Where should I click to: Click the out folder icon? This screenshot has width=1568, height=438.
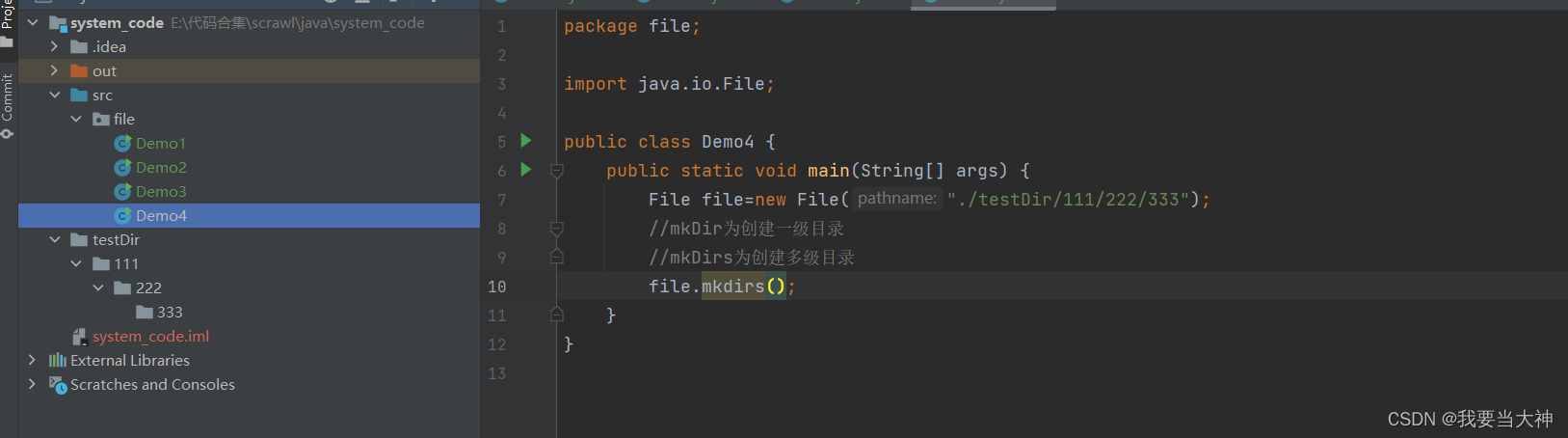[80, 70]
